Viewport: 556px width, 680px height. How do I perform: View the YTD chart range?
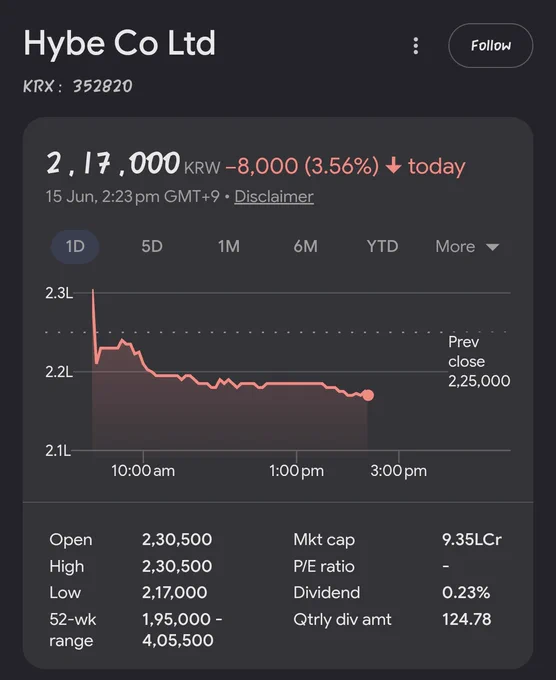click(382, 246)
